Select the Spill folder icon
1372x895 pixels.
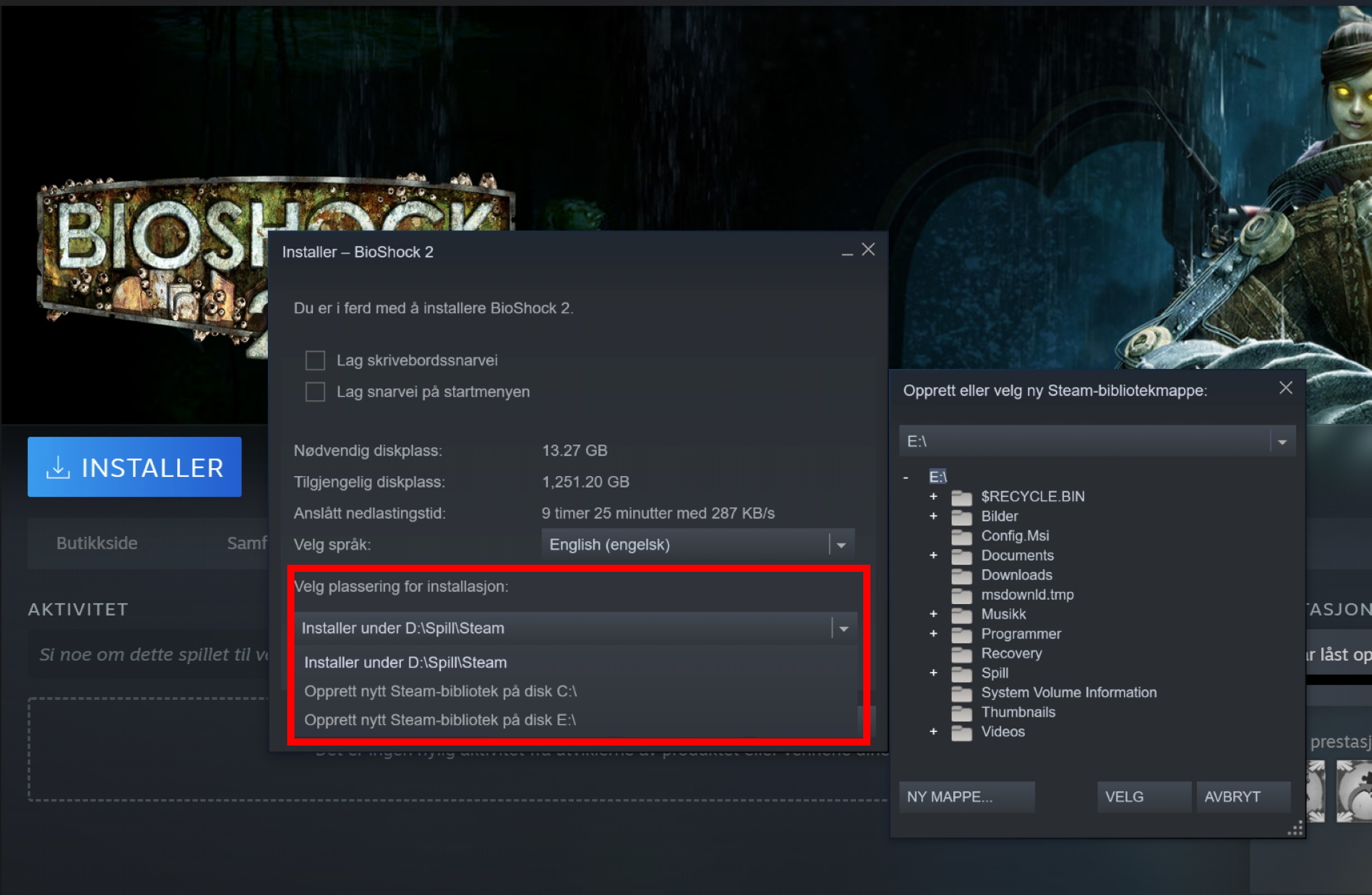point(962,673)
